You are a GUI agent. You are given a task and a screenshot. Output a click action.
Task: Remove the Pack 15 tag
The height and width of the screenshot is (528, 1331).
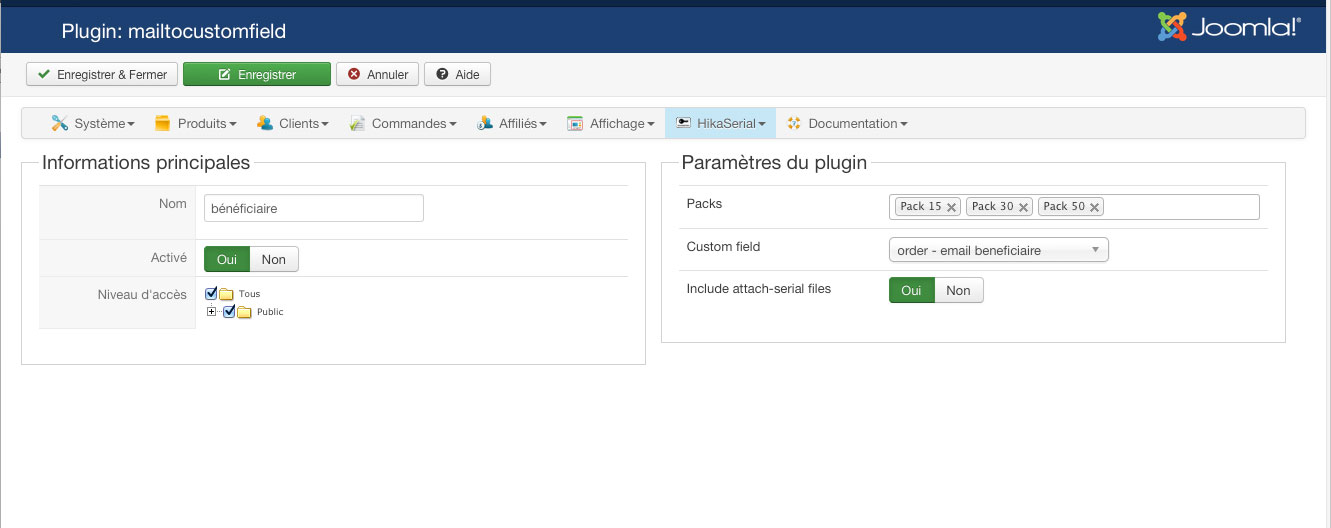[951, 207]
